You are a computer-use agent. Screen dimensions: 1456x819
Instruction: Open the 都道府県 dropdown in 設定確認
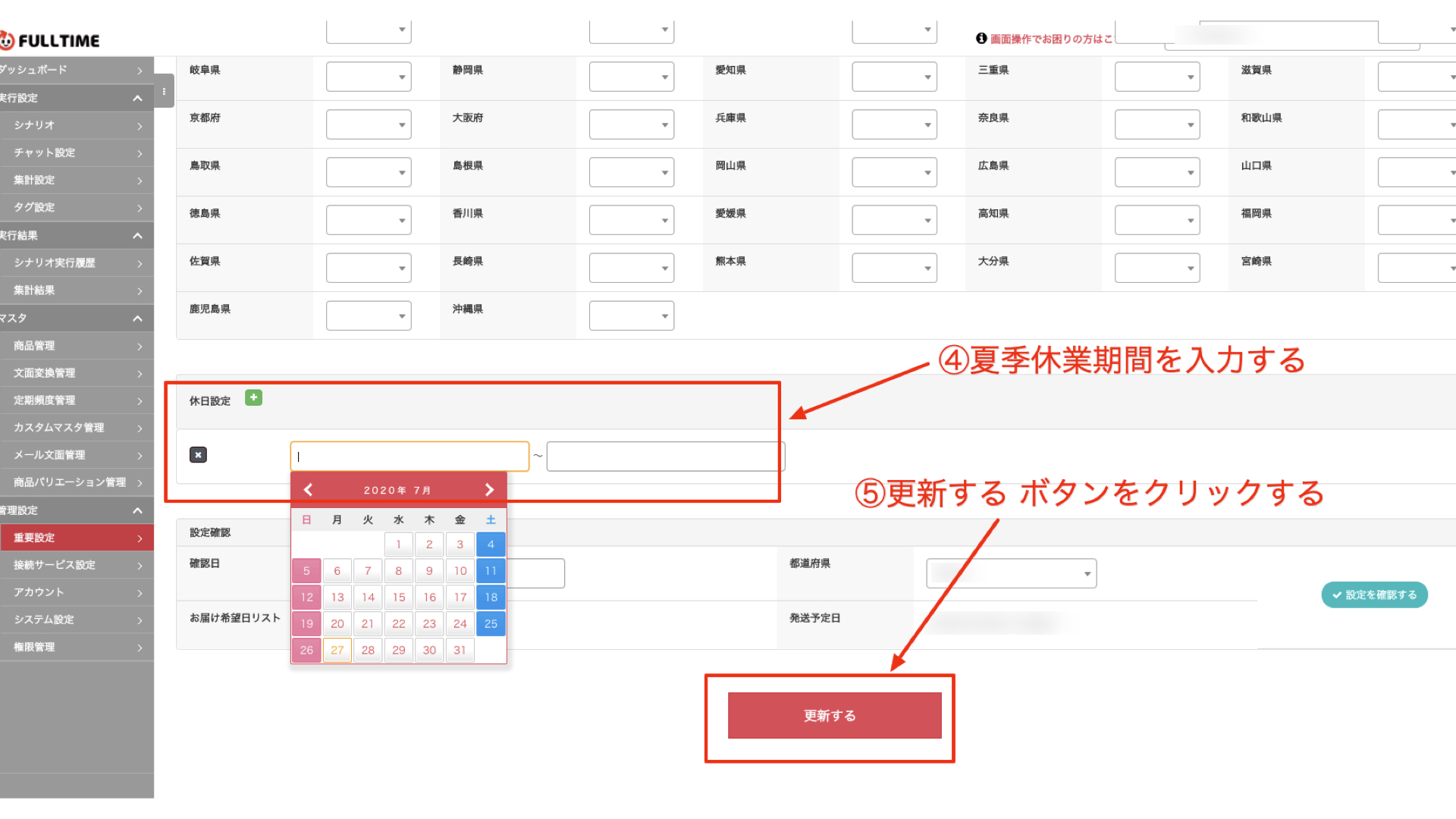pos(1012,573)
